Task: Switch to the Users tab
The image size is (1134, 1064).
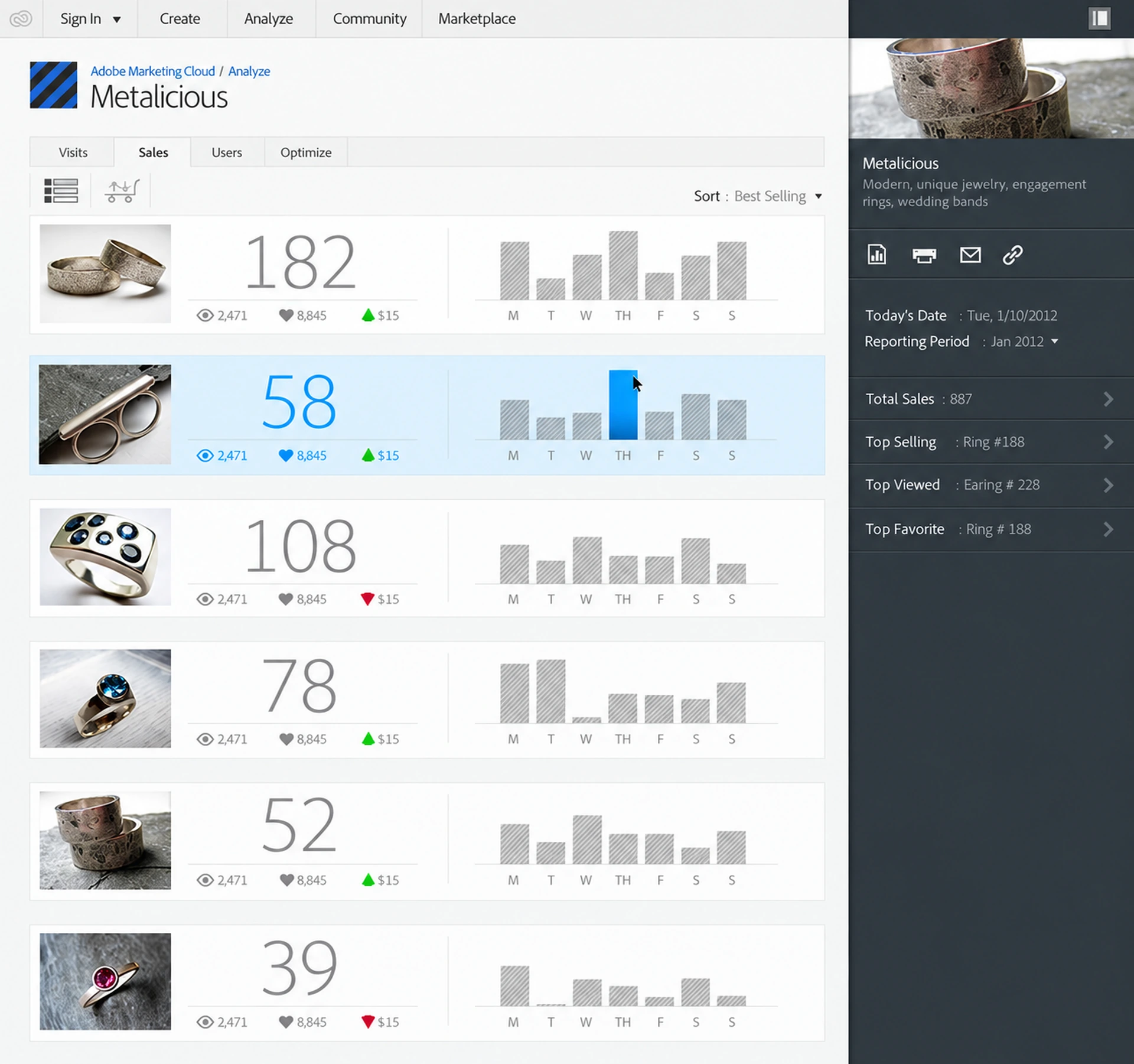Action: tap(227, 152)
